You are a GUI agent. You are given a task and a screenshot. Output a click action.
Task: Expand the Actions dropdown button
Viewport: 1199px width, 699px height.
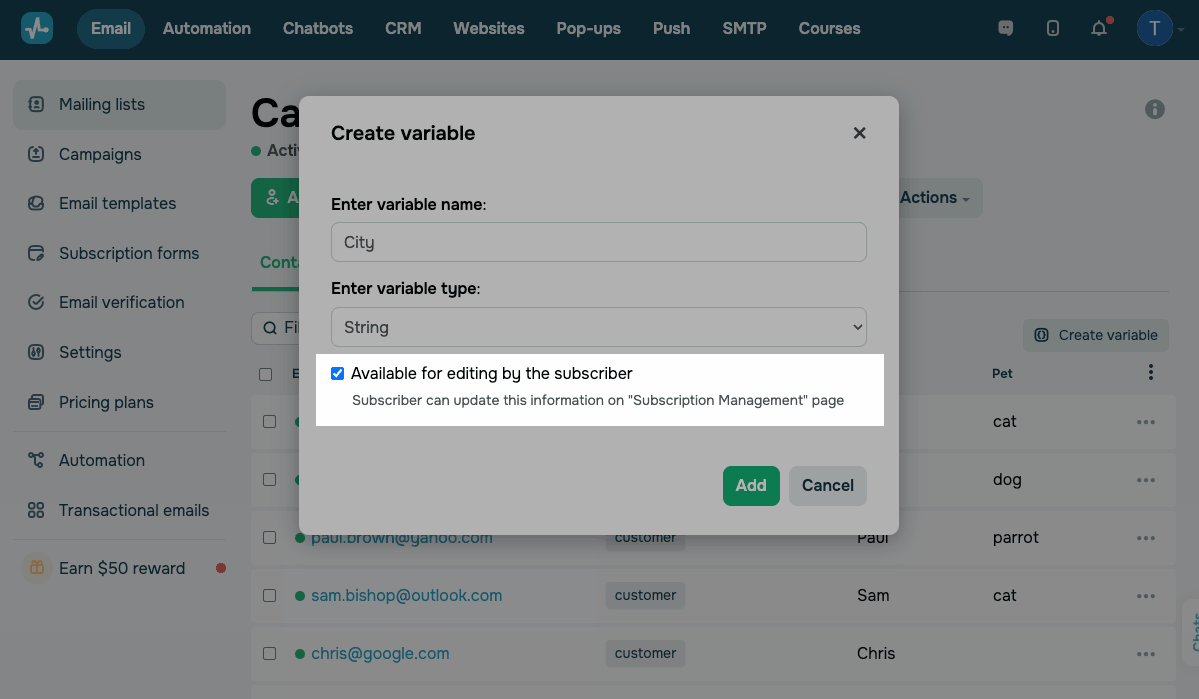(935, 198)
